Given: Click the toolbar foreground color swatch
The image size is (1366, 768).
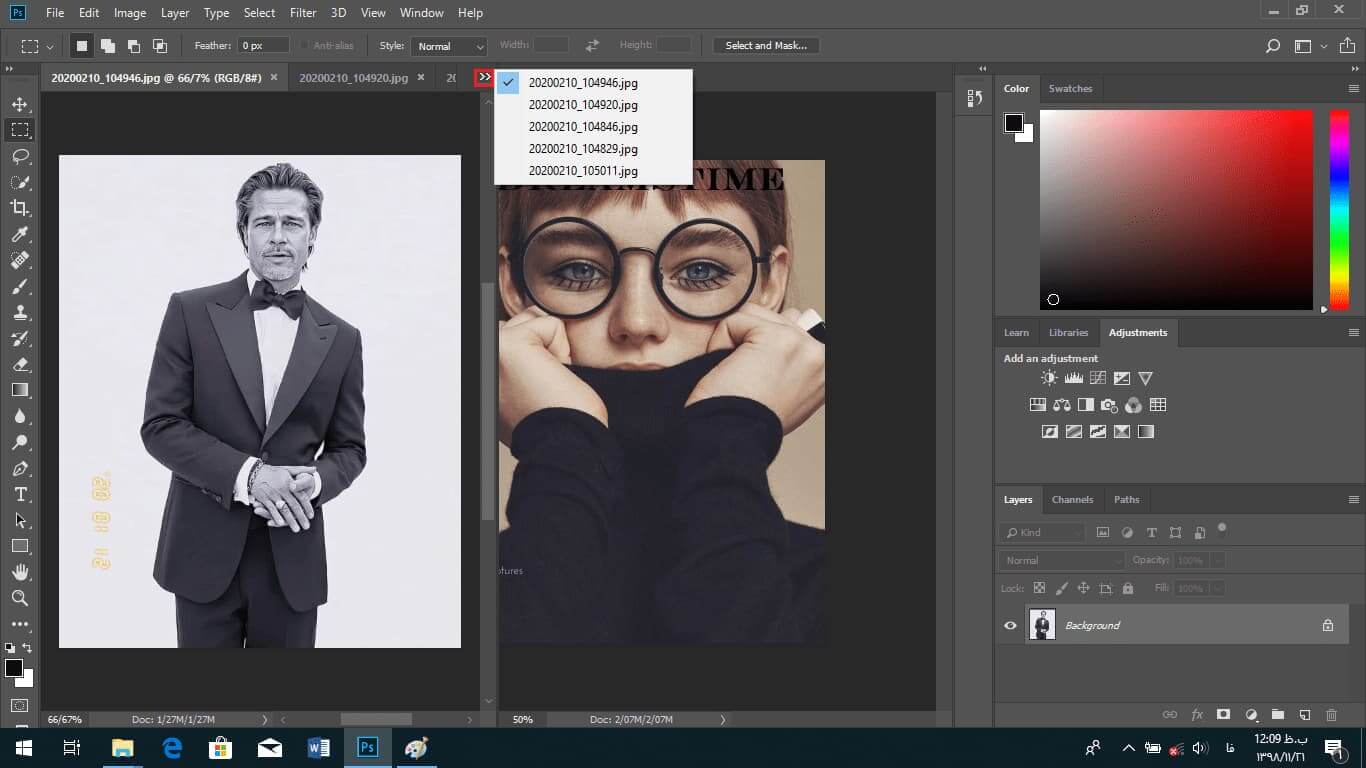Looking at the screenshot, I should (x=14, y=668).
